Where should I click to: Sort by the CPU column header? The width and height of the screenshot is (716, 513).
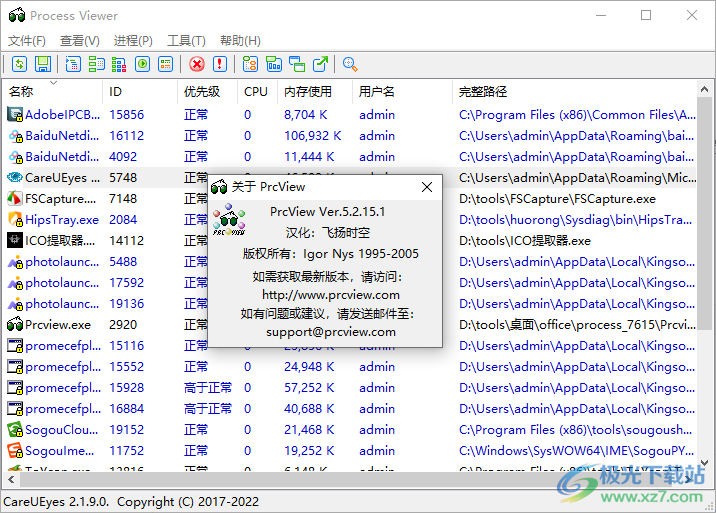(258, 91)
